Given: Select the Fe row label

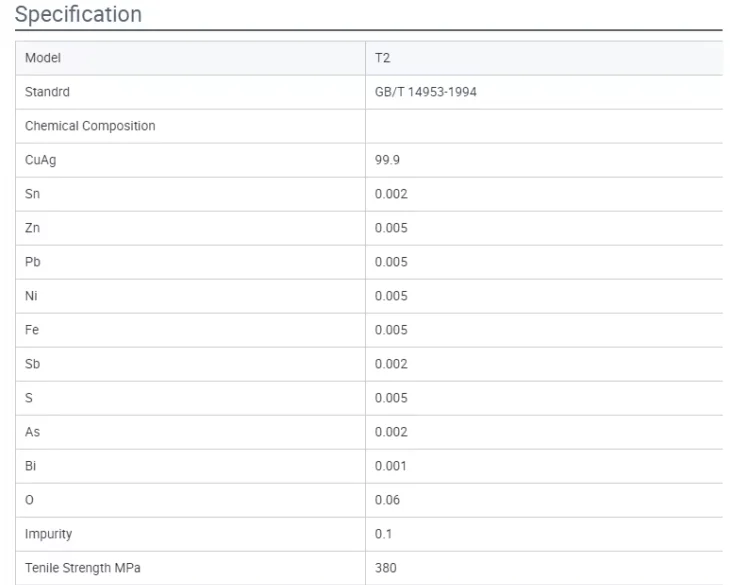Looking at the screenshot, I should (x=32, y=329).
